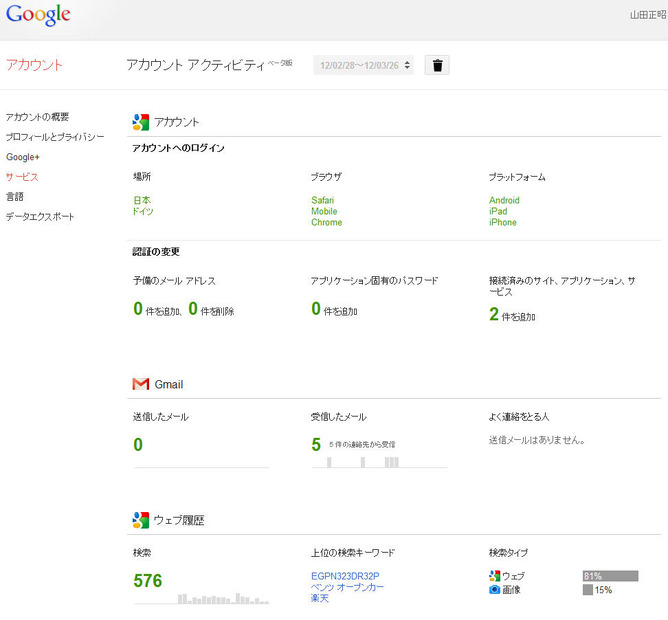Open 言語 settings in sidebar

(14, 196)
